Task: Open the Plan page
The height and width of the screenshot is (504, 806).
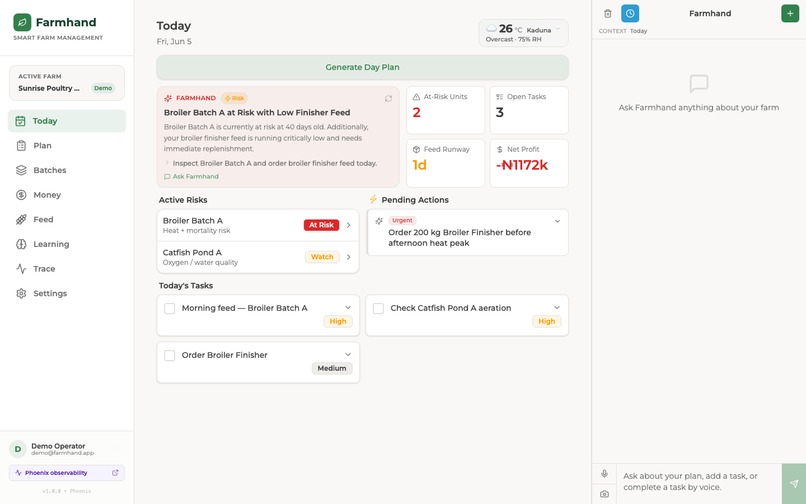Action: tap(67, 146)
